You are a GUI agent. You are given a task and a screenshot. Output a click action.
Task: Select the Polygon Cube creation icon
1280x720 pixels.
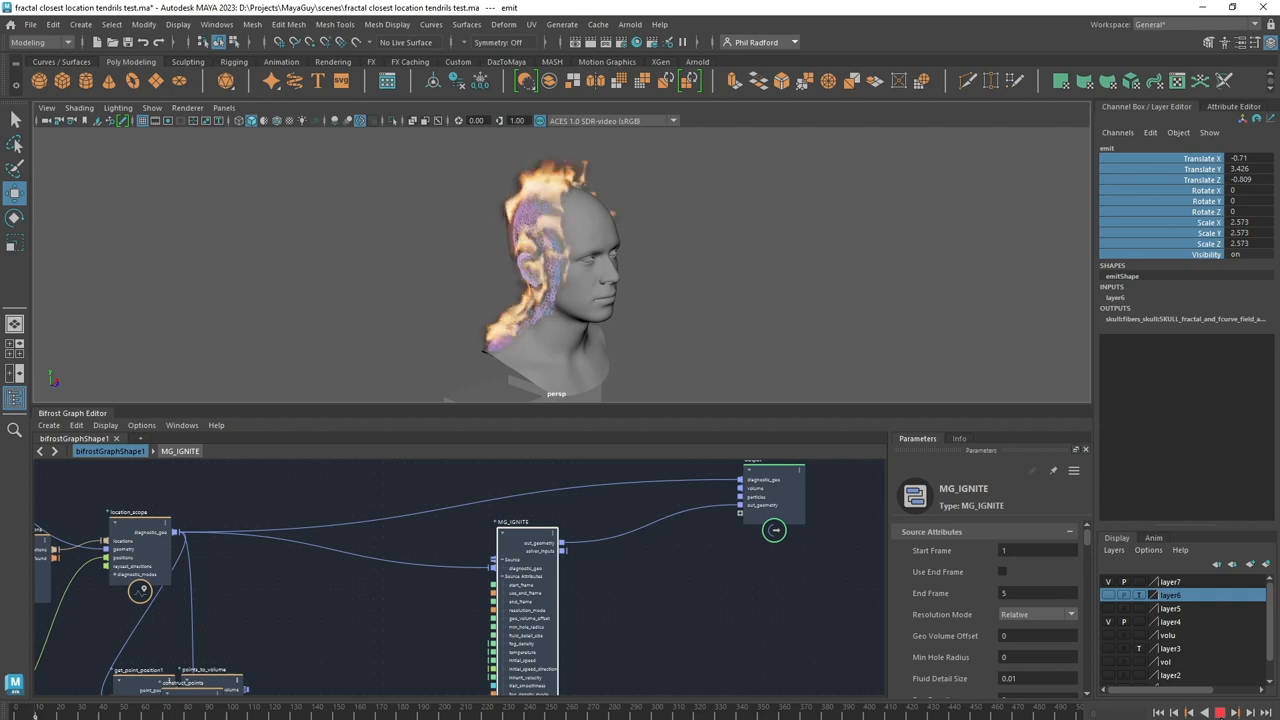[x=62, y=81]
